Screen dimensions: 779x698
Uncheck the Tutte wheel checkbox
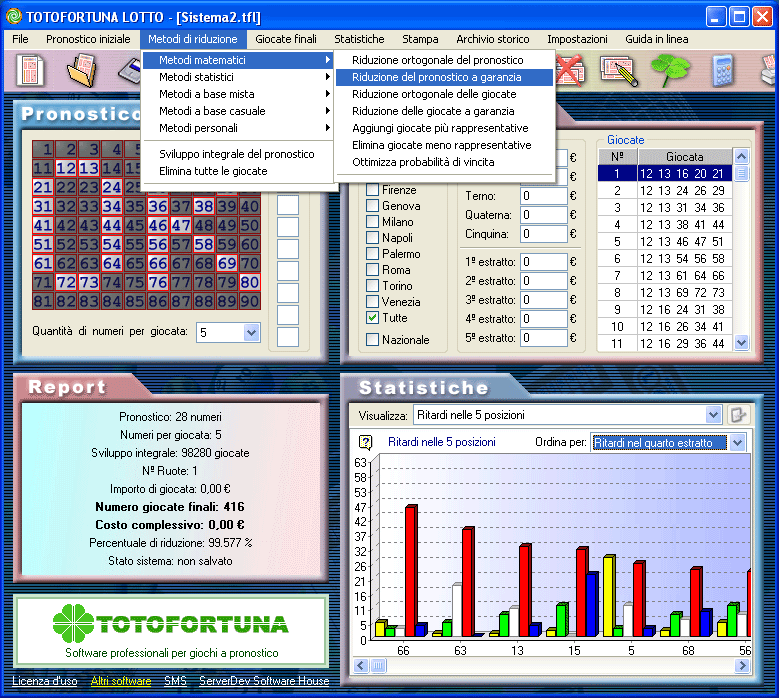point(373,318)
